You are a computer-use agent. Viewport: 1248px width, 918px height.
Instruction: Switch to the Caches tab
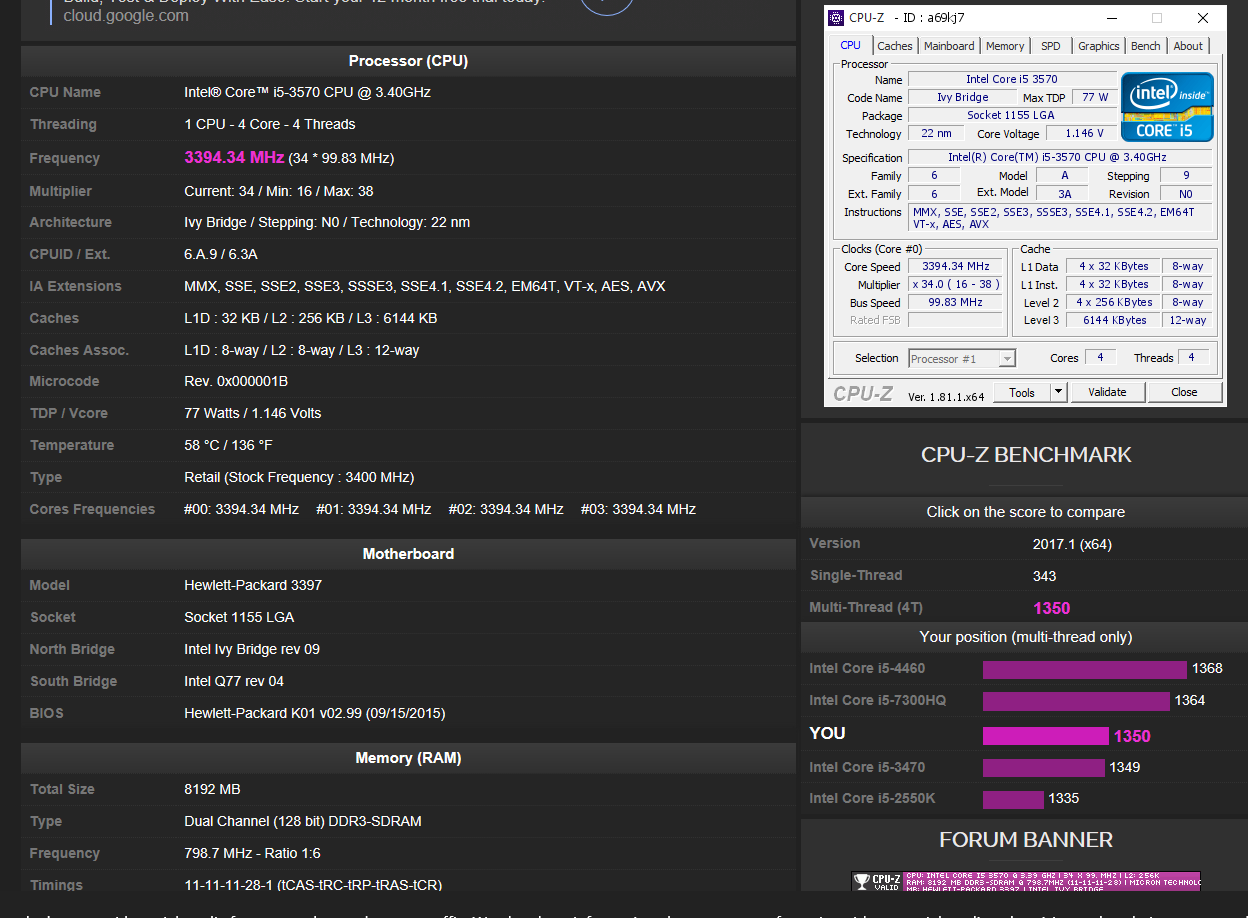coord(895,46)
